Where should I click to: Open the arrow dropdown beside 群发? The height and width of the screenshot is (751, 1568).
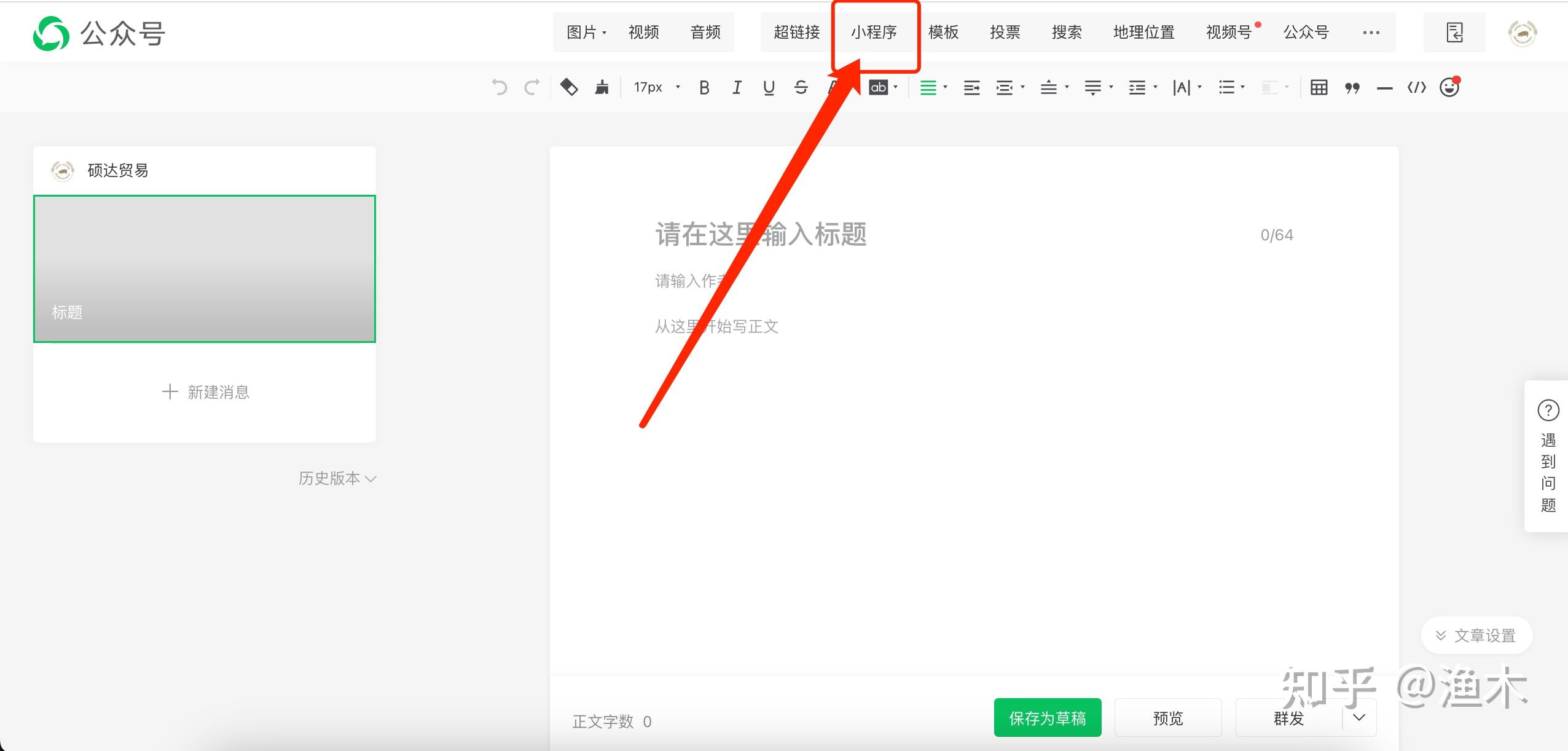tap(1359, 717)
